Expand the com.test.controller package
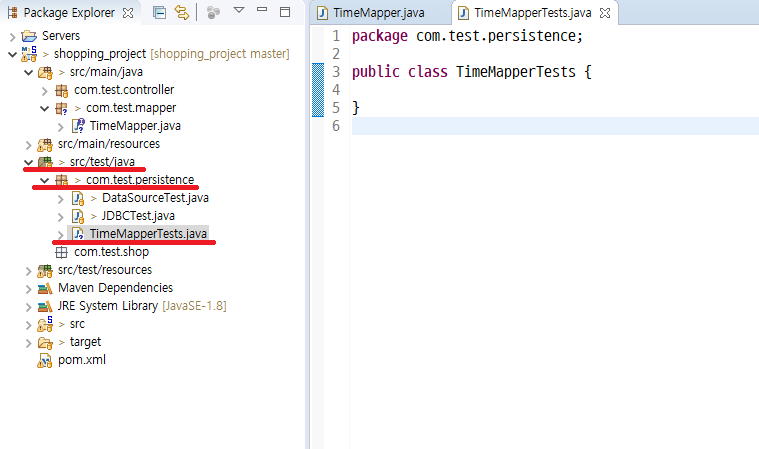 pos(45,90)
